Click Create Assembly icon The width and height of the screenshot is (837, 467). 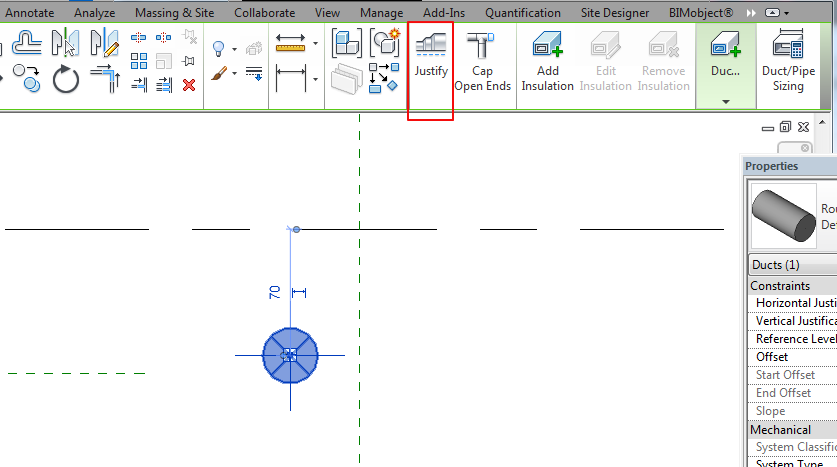[x=346, y=43]
